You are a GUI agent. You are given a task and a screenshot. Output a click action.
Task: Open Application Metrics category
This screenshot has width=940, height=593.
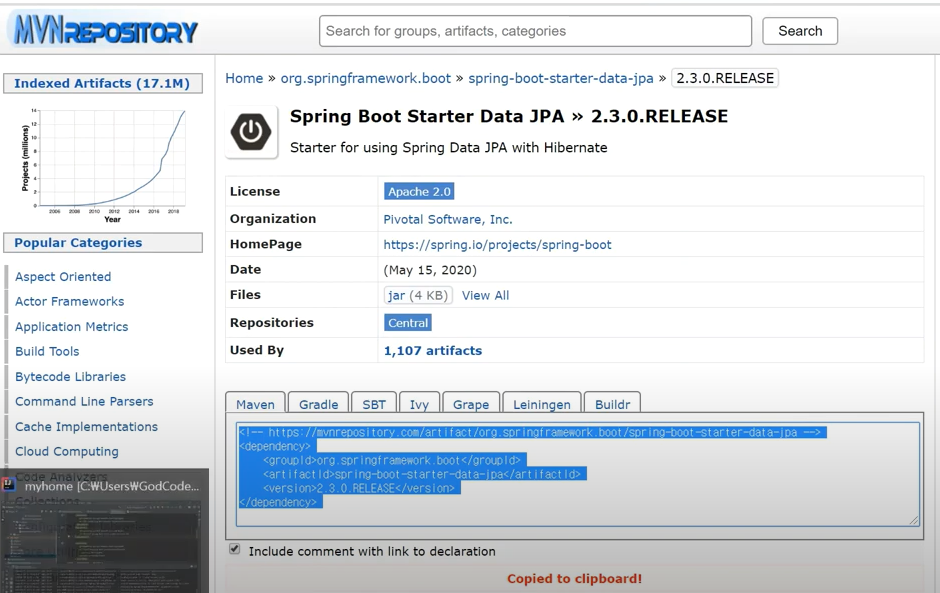tap(71, 327)
